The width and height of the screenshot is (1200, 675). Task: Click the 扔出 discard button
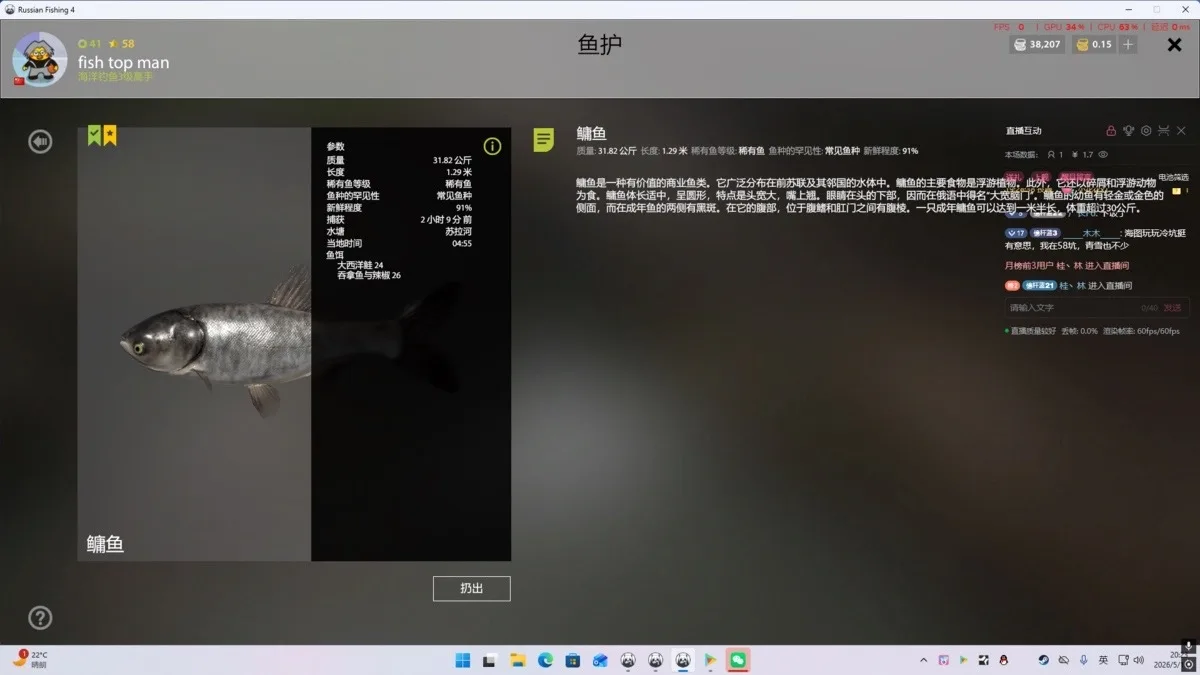(472, 588)
